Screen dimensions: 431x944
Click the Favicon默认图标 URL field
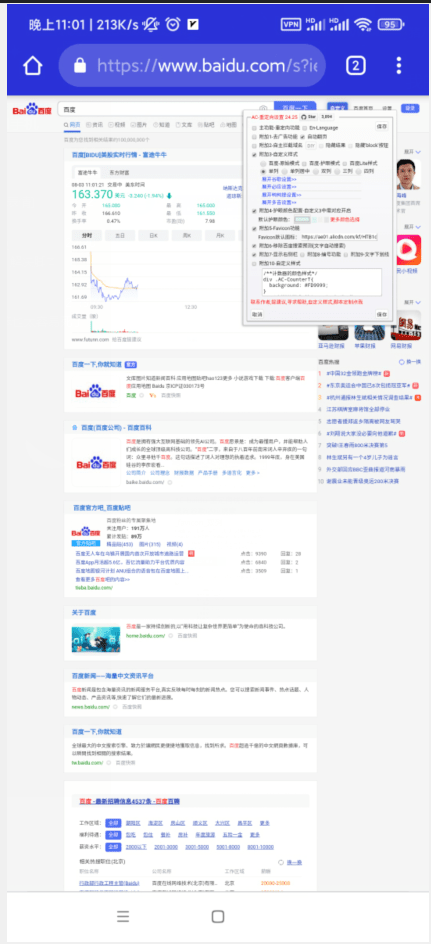pyautogui.click(x=338, y=237)
